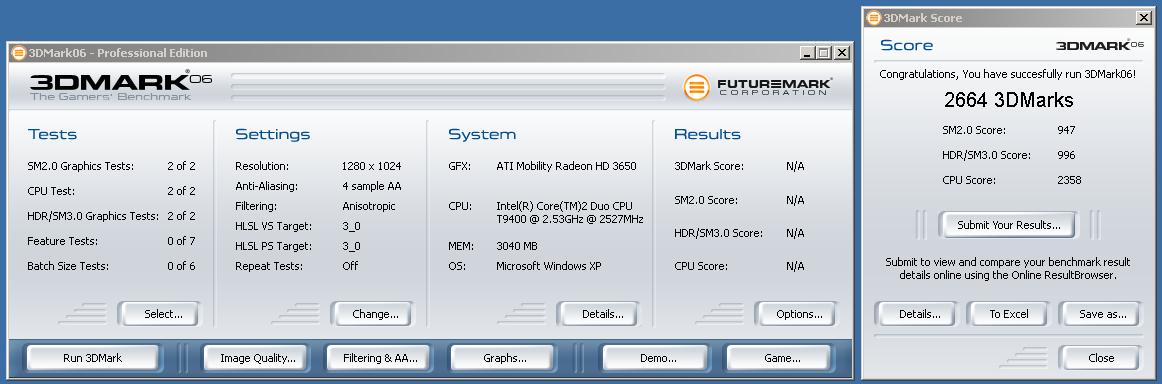Launch the Demo mode
This screenshot has width=1162, height=384.
coord(658,358)
